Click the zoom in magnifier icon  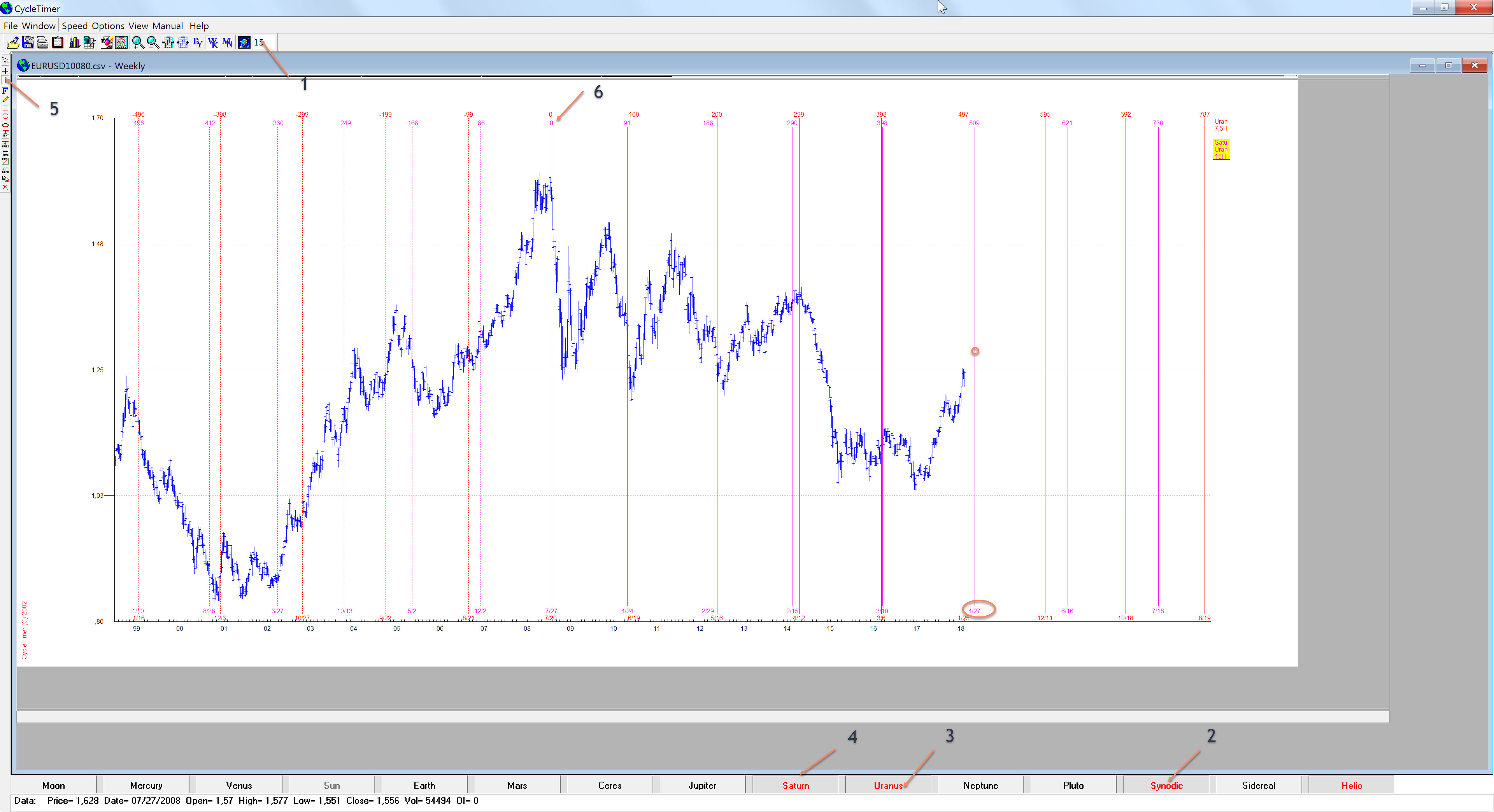137,42
